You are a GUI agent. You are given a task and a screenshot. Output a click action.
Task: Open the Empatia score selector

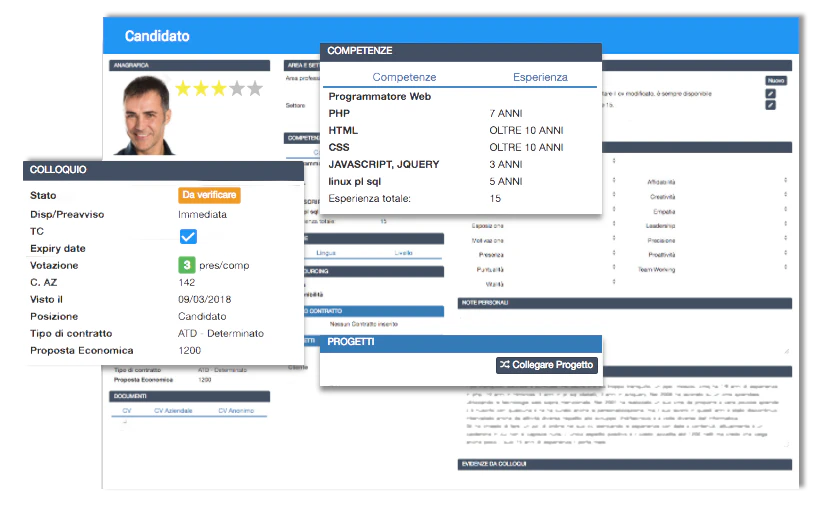pos(785,209)
